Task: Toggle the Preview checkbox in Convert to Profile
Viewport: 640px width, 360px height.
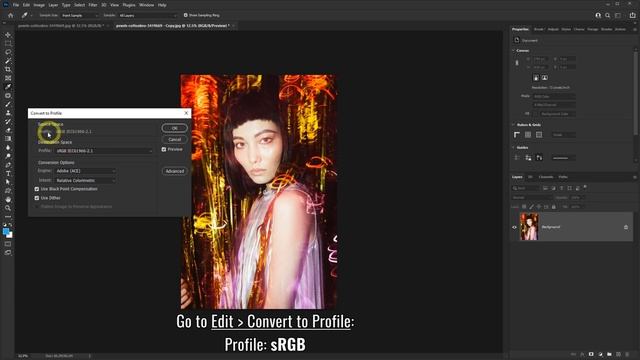Action: tap(164, 149)
